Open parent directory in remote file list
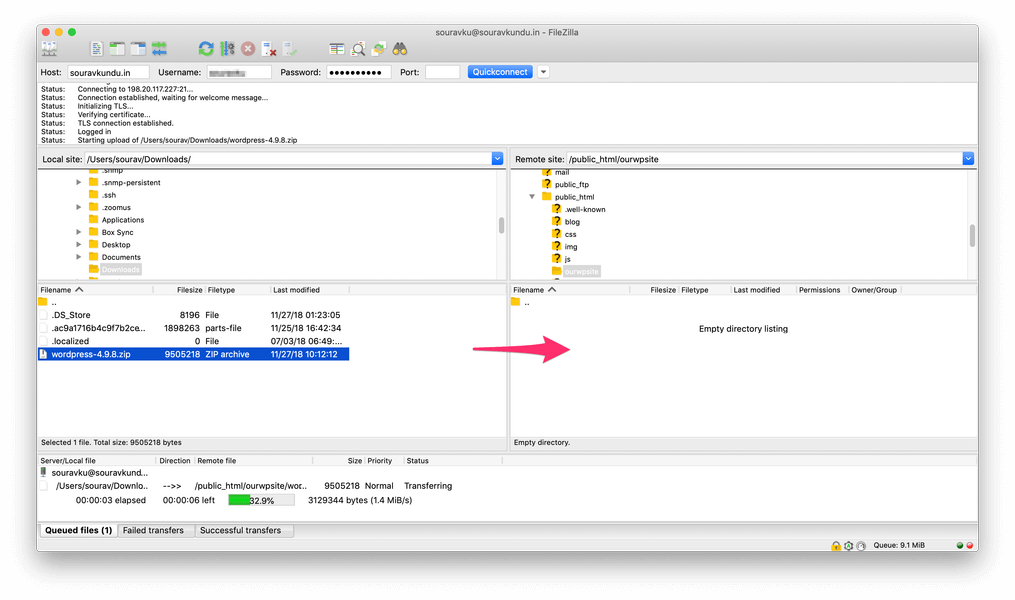1015x600 pixels. point(521,302)
